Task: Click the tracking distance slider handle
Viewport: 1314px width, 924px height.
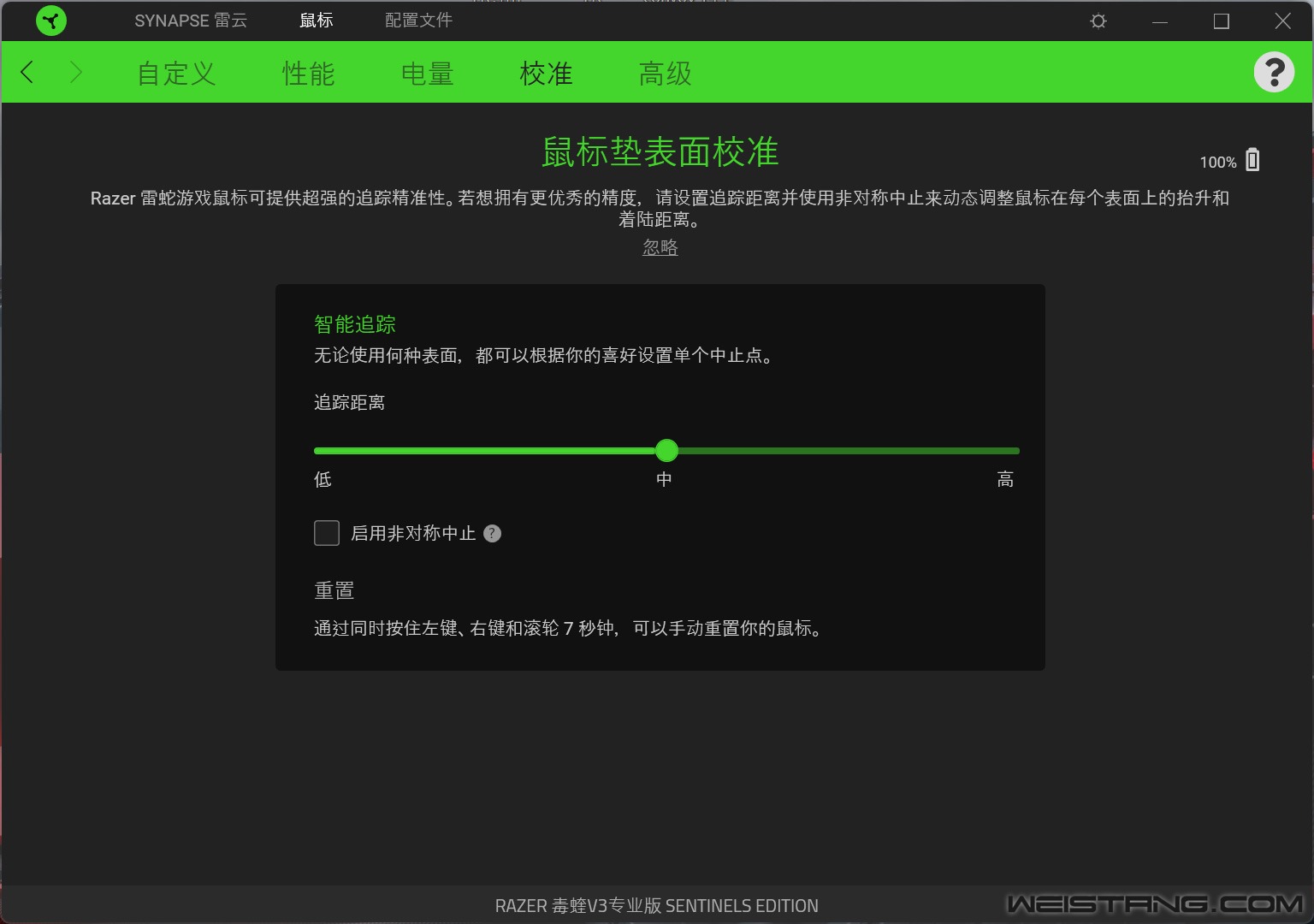Action: 666,450
